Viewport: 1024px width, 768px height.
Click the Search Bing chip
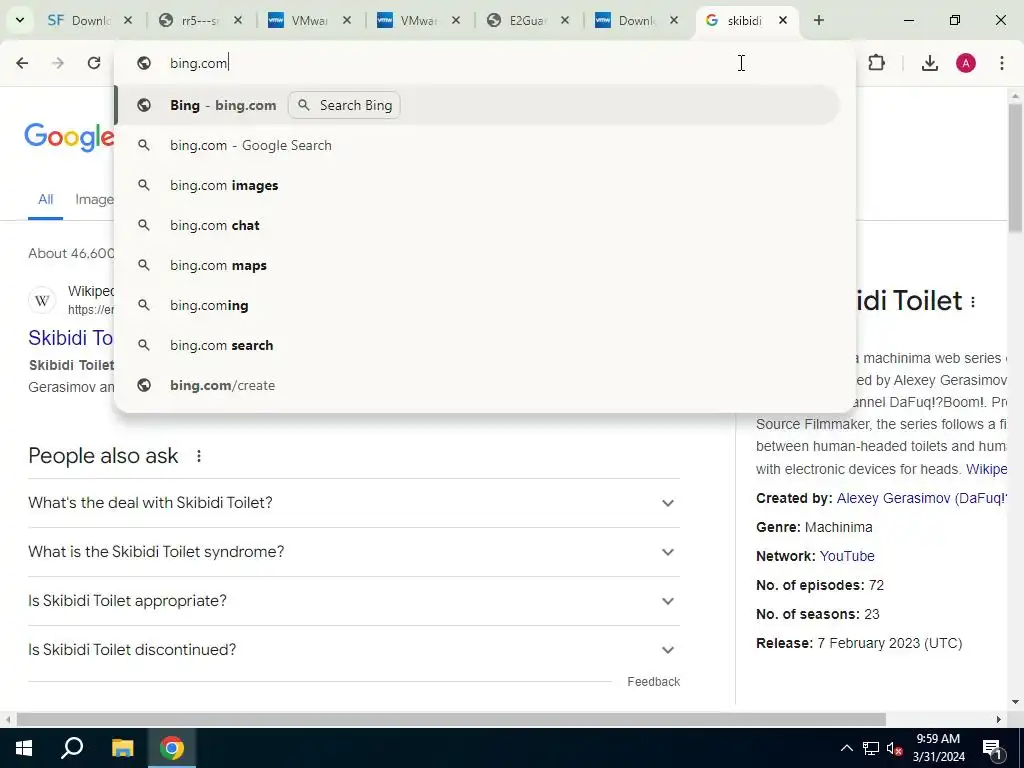click(344, 105)
